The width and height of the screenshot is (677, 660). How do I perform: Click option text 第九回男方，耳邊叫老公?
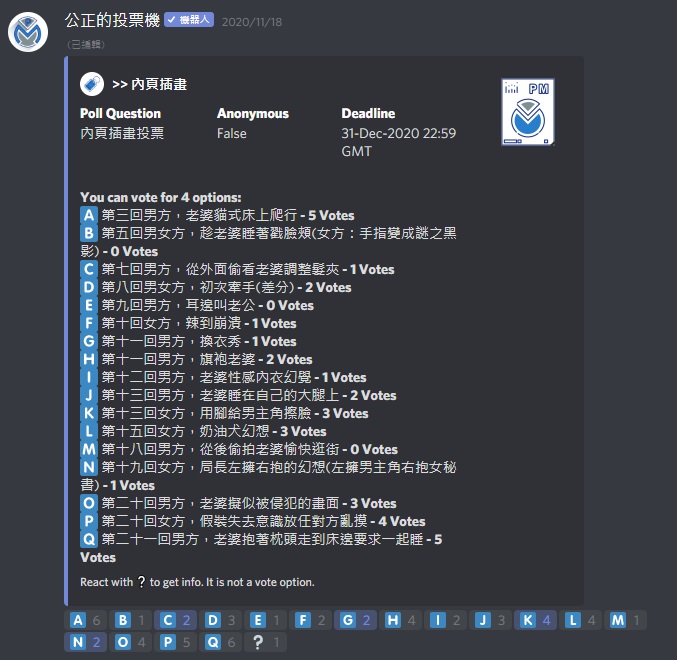(x=178, y=305)
